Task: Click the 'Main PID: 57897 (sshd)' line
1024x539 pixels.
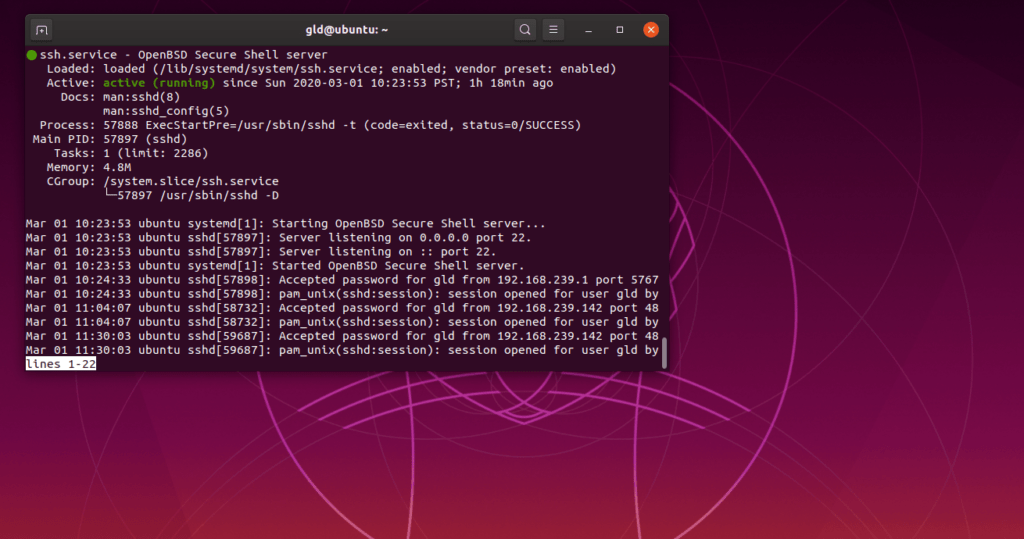Action: pos(110,139)
